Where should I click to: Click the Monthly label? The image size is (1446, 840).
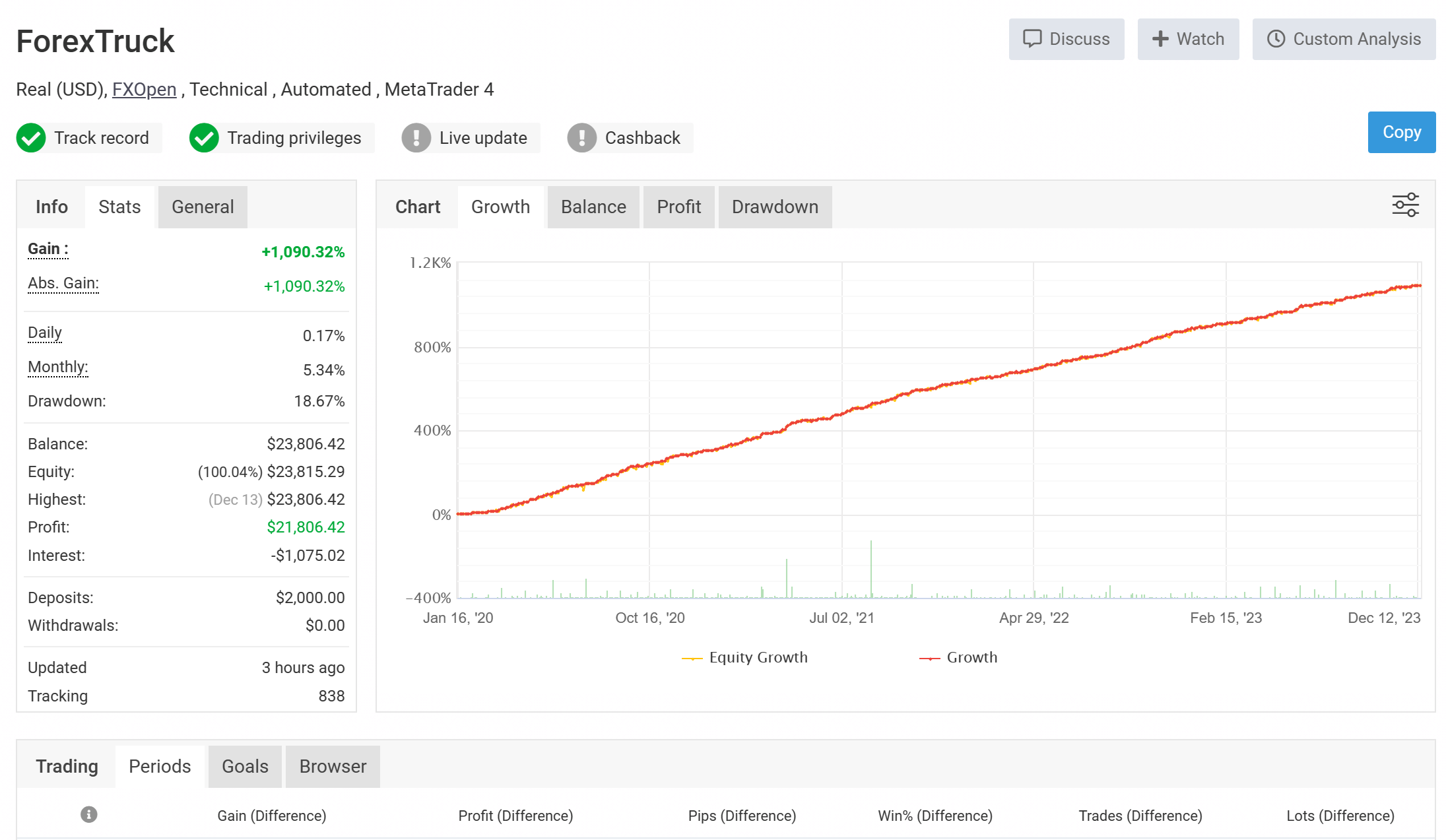point(58,367)
